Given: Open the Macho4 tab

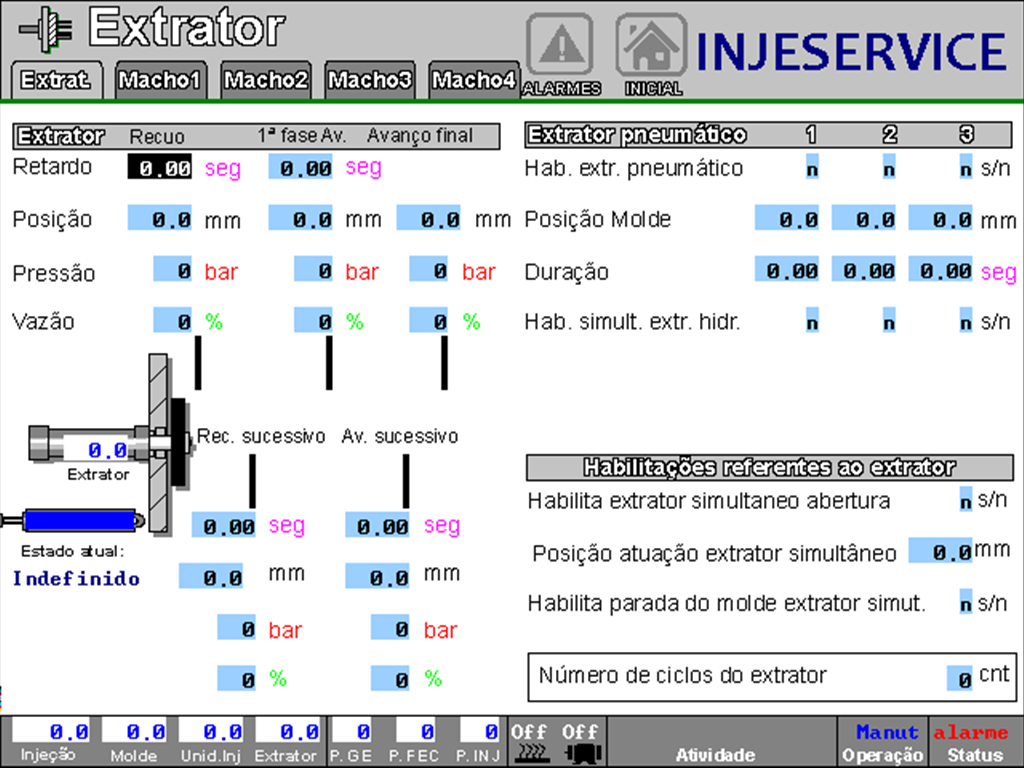Looking at the screenshot, I should coord(473,81).
